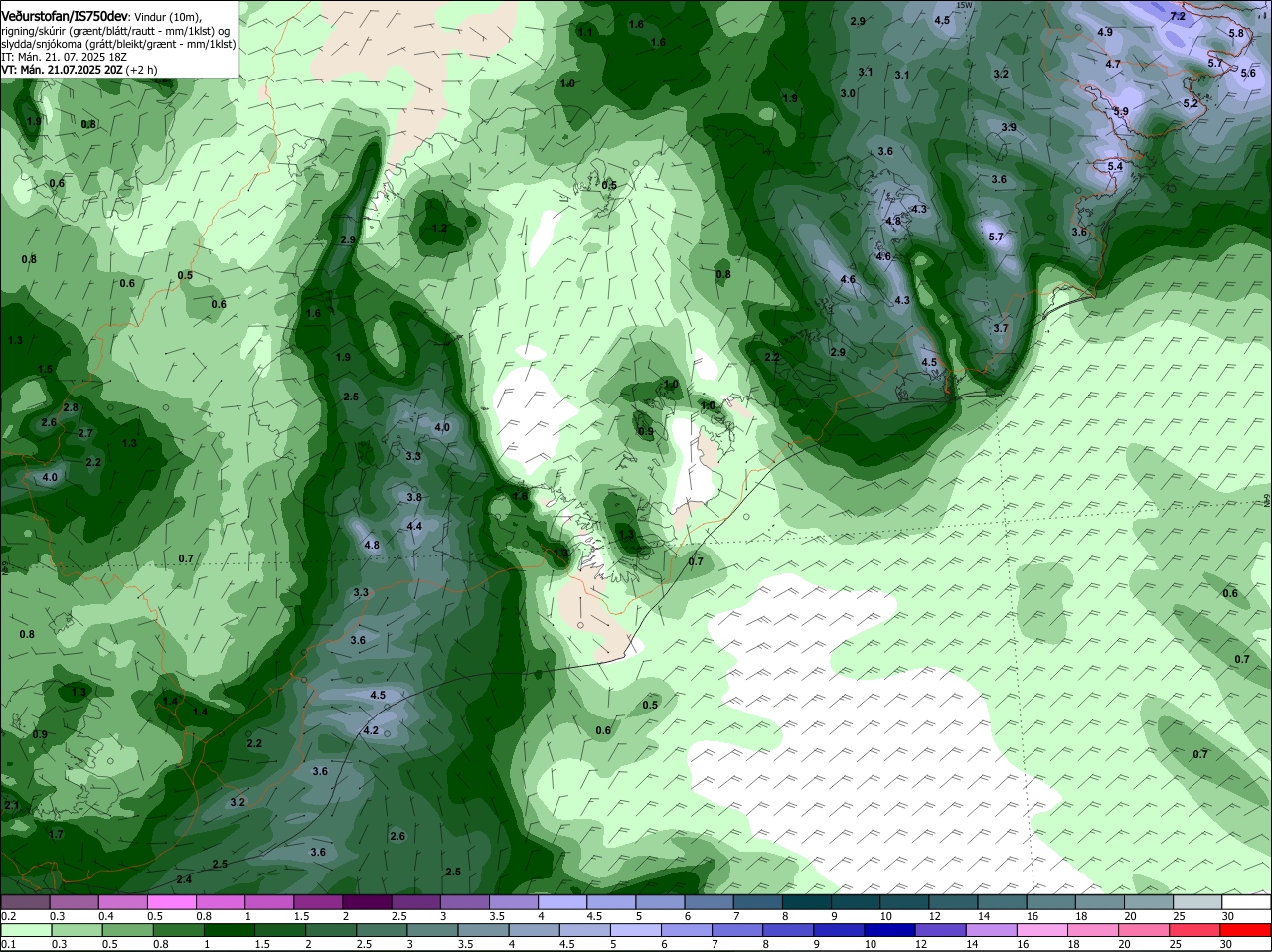
Task: Click the 5.4 precipitation value on the map
Action: pos(1115,166)
